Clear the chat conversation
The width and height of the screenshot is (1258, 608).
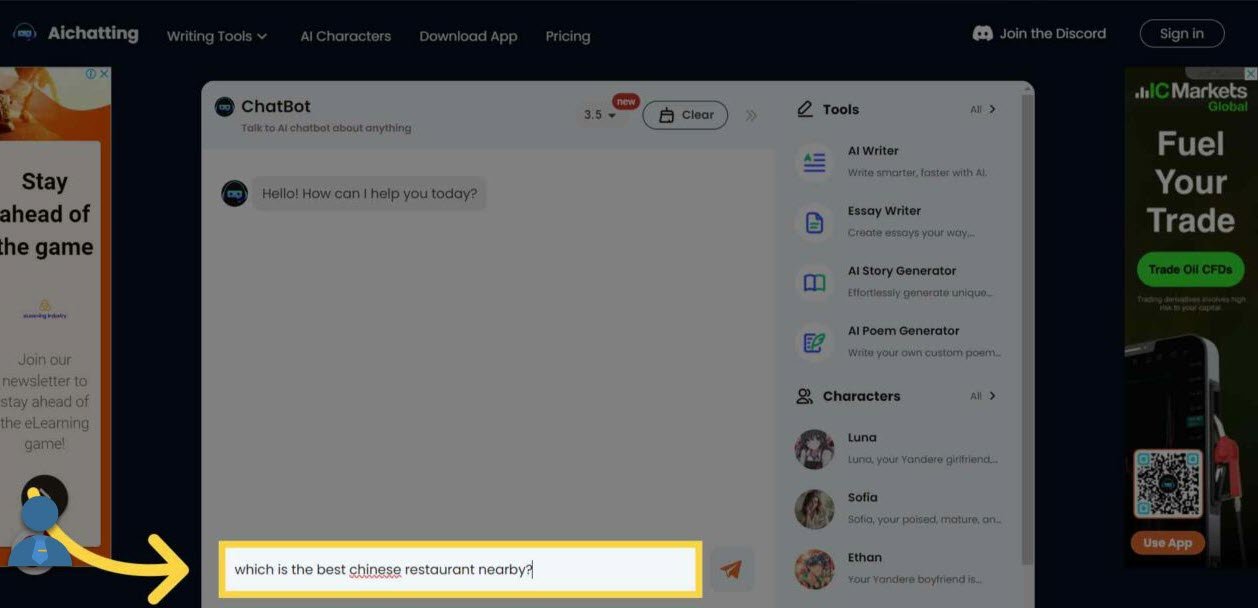point(685,115)
